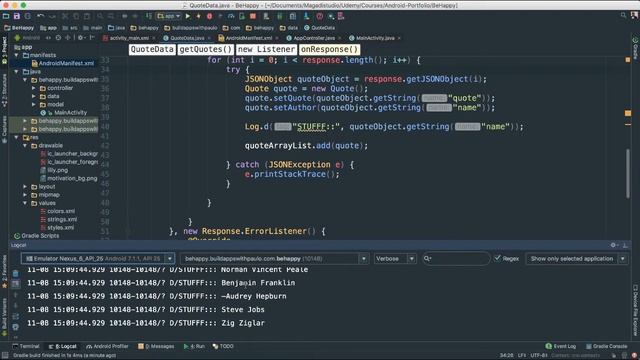The width and height of the screenshot is (640, 360).
Task: Switch to AndroidManifest.xml editor tab
Action: pyautogui.click(x=249, y=38)
